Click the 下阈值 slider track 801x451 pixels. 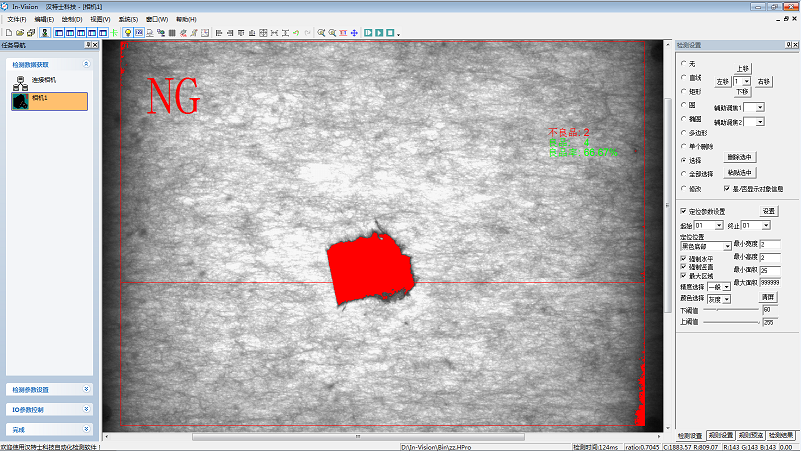(730, 310)
